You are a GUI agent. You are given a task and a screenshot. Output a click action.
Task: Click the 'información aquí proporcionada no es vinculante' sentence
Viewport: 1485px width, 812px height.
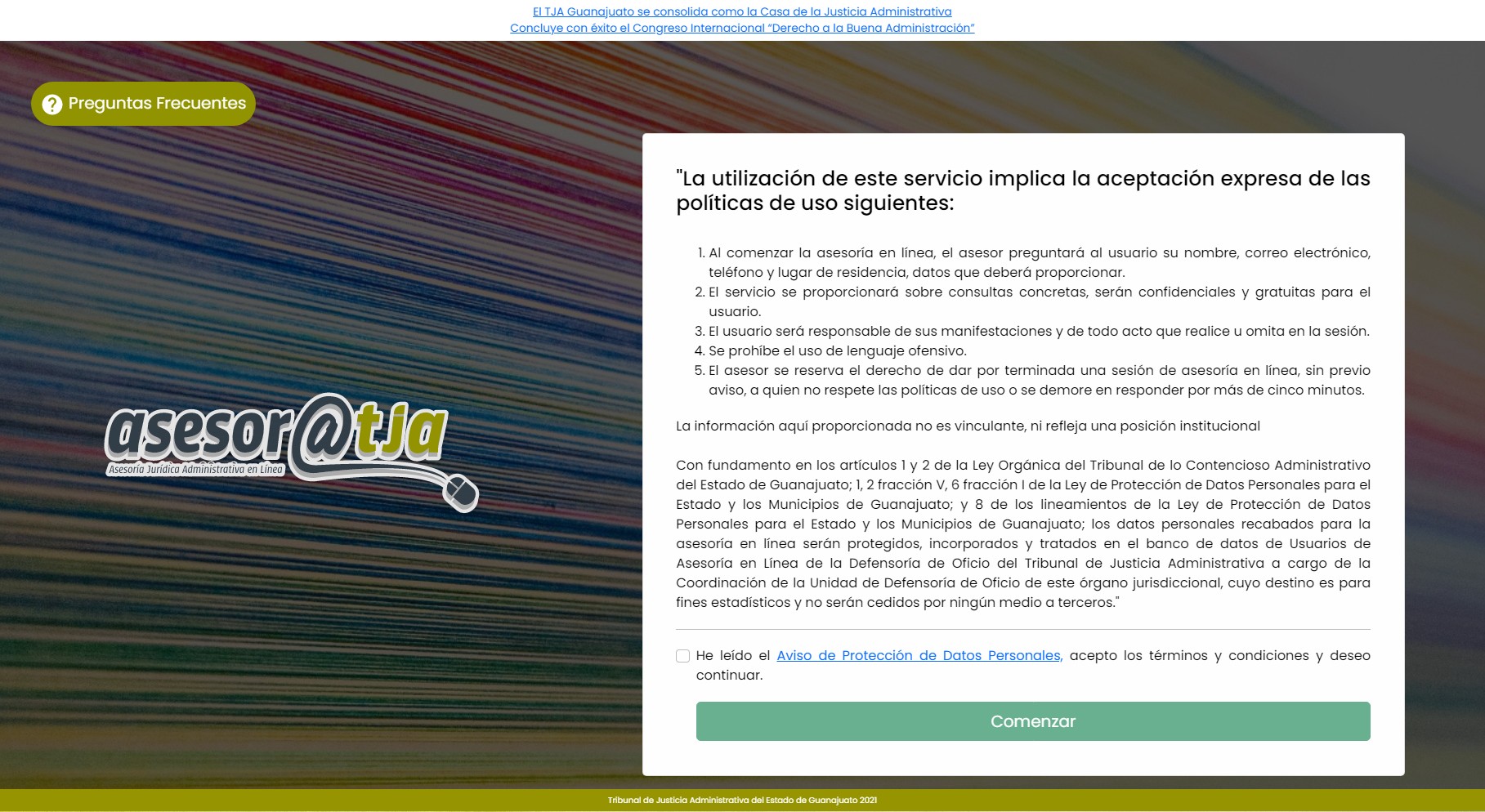968,426
